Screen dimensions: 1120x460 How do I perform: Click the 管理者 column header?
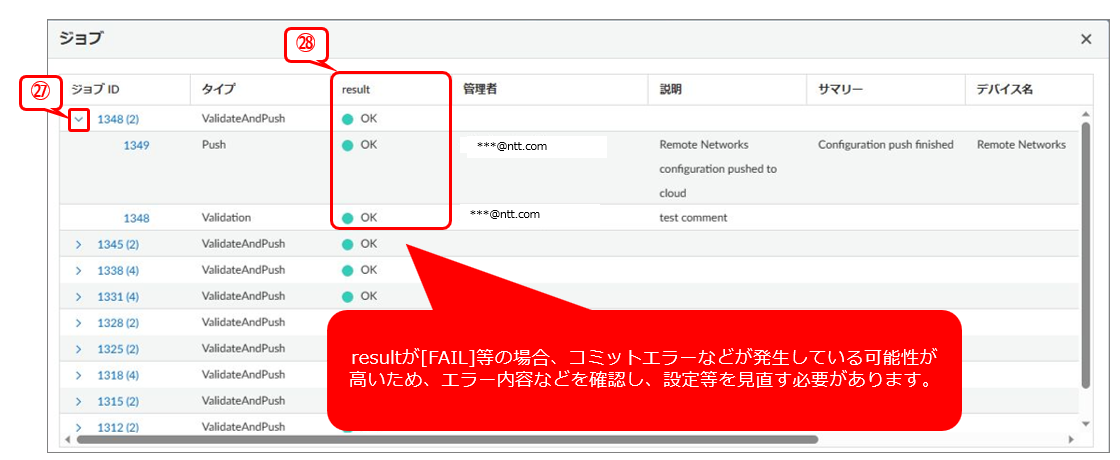[x=480, y=89]
